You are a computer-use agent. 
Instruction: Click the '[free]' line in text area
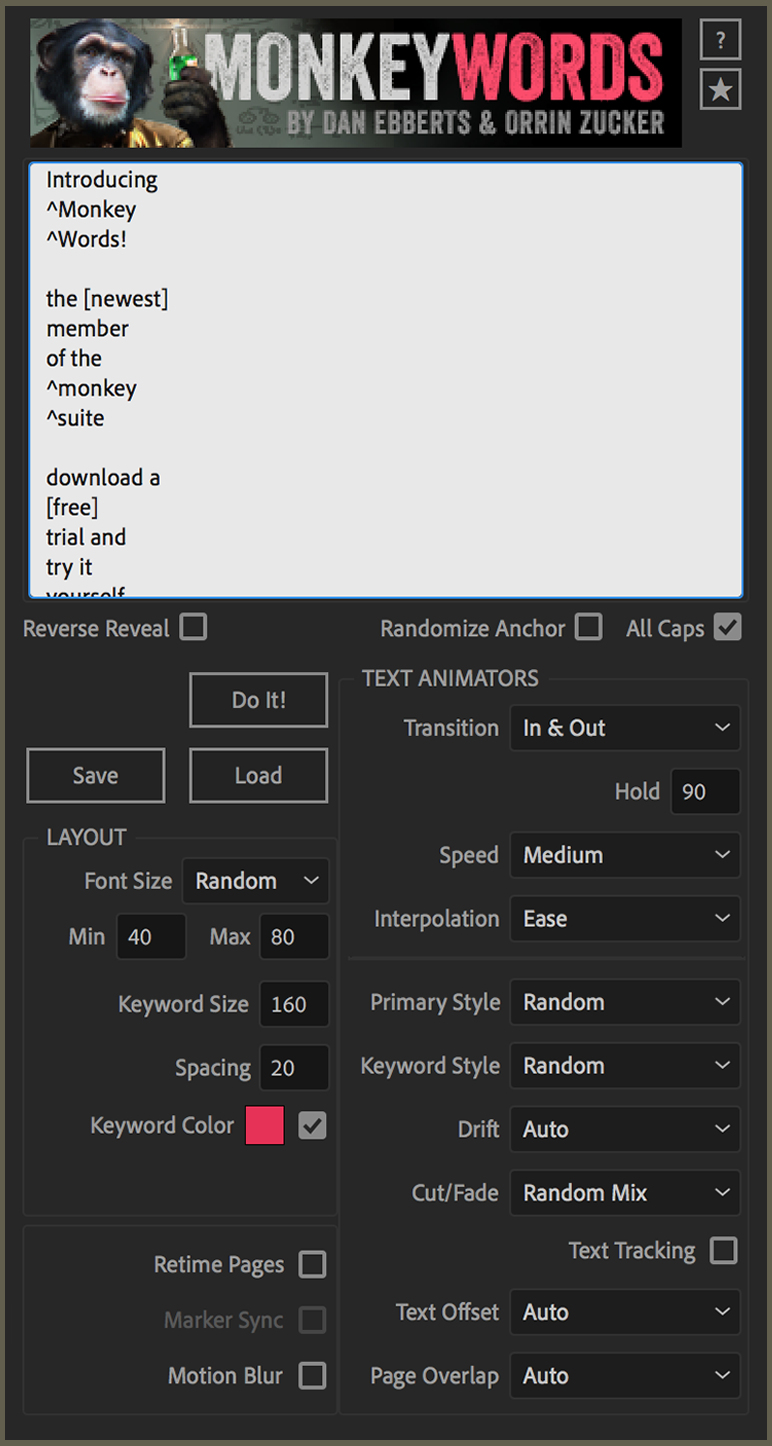[x=72, y=508]
